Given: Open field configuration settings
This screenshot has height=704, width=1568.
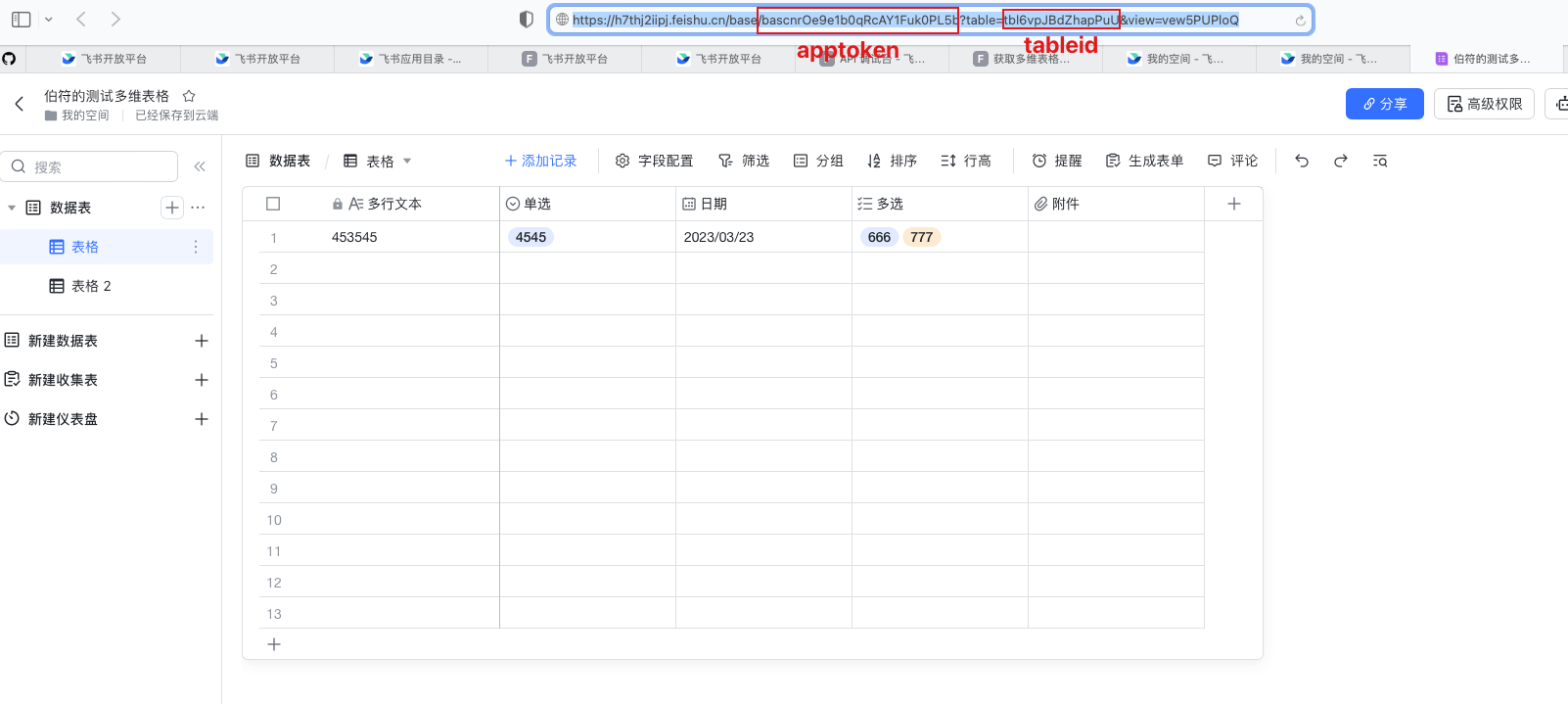Looking at the screenshot, I should [654, 161].
